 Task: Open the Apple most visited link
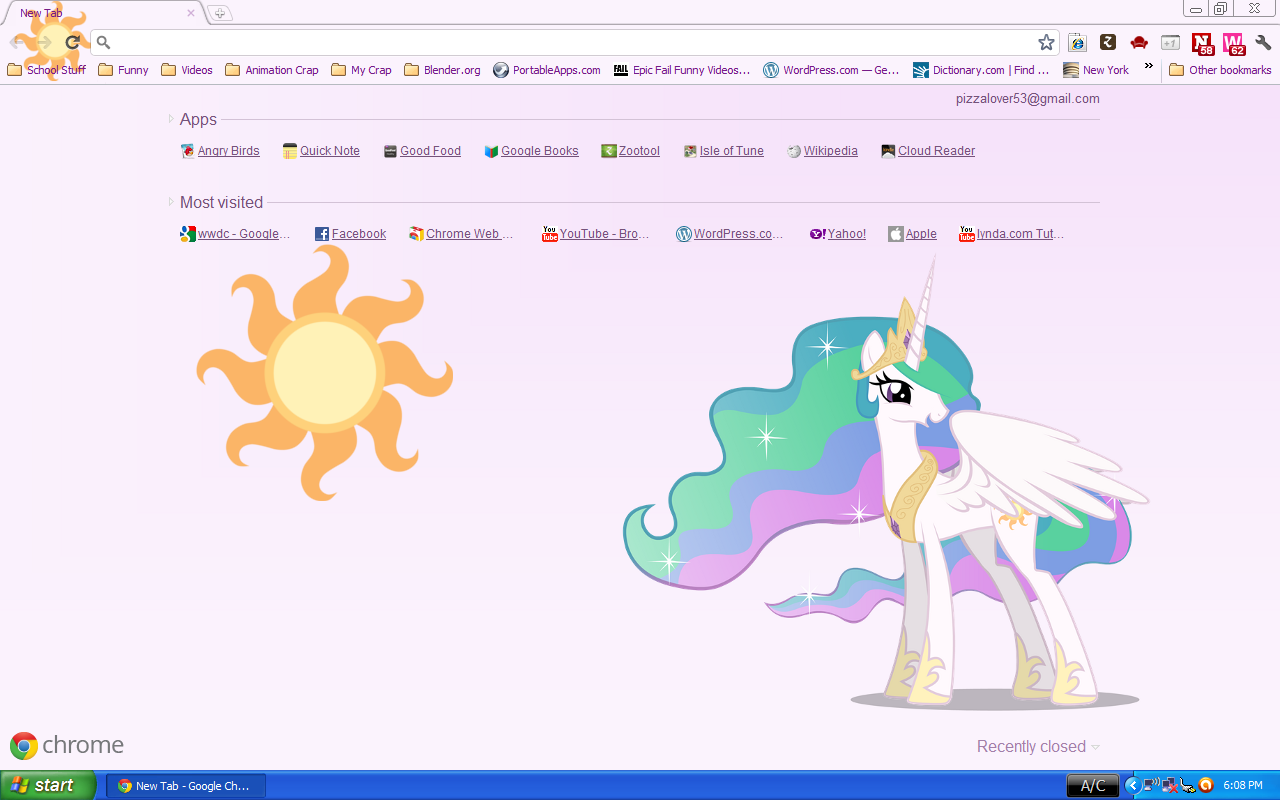pyautogui.click(x=912, y=234)
